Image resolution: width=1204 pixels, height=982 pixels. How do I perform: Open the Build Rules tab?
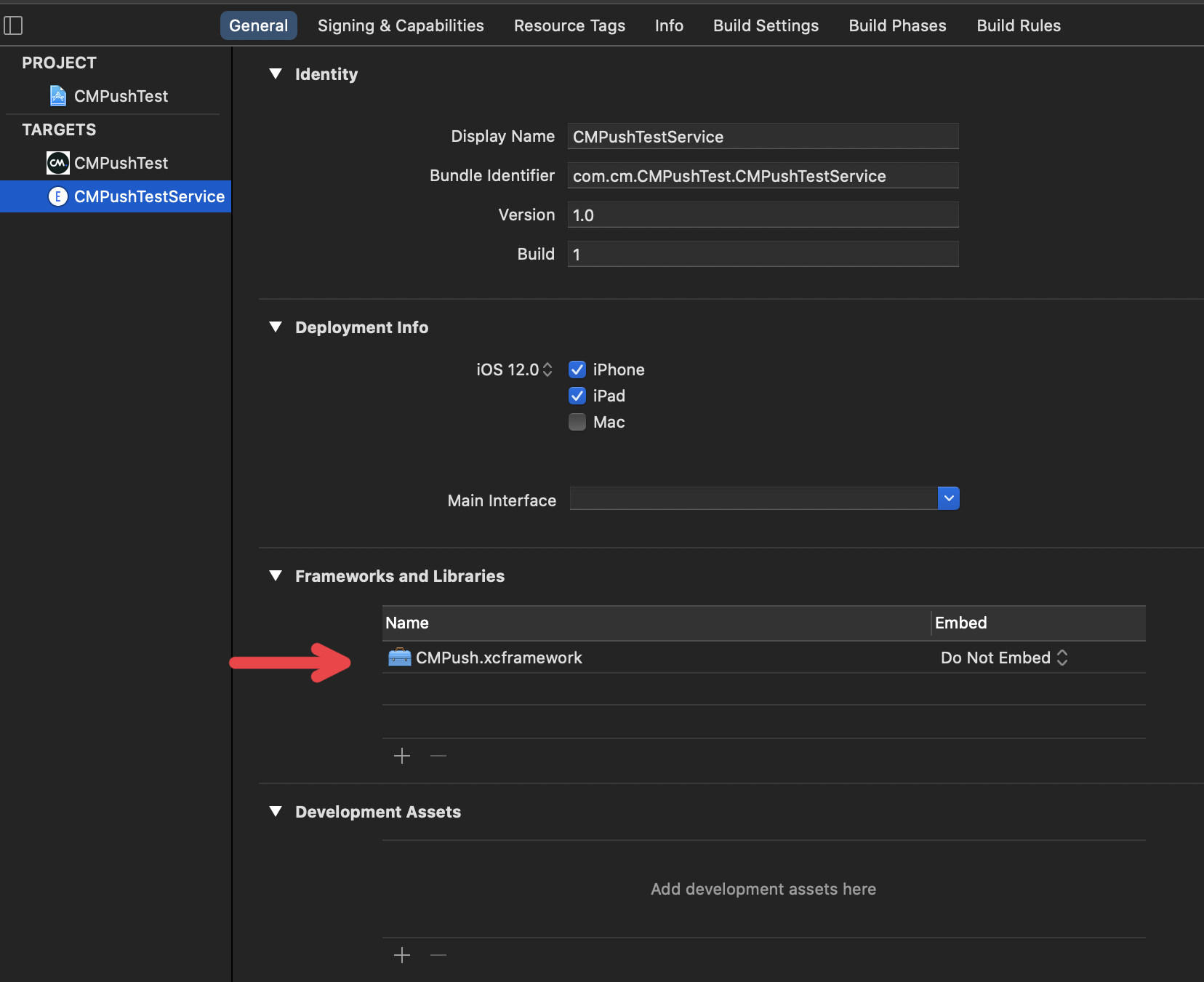(1019, 25)
